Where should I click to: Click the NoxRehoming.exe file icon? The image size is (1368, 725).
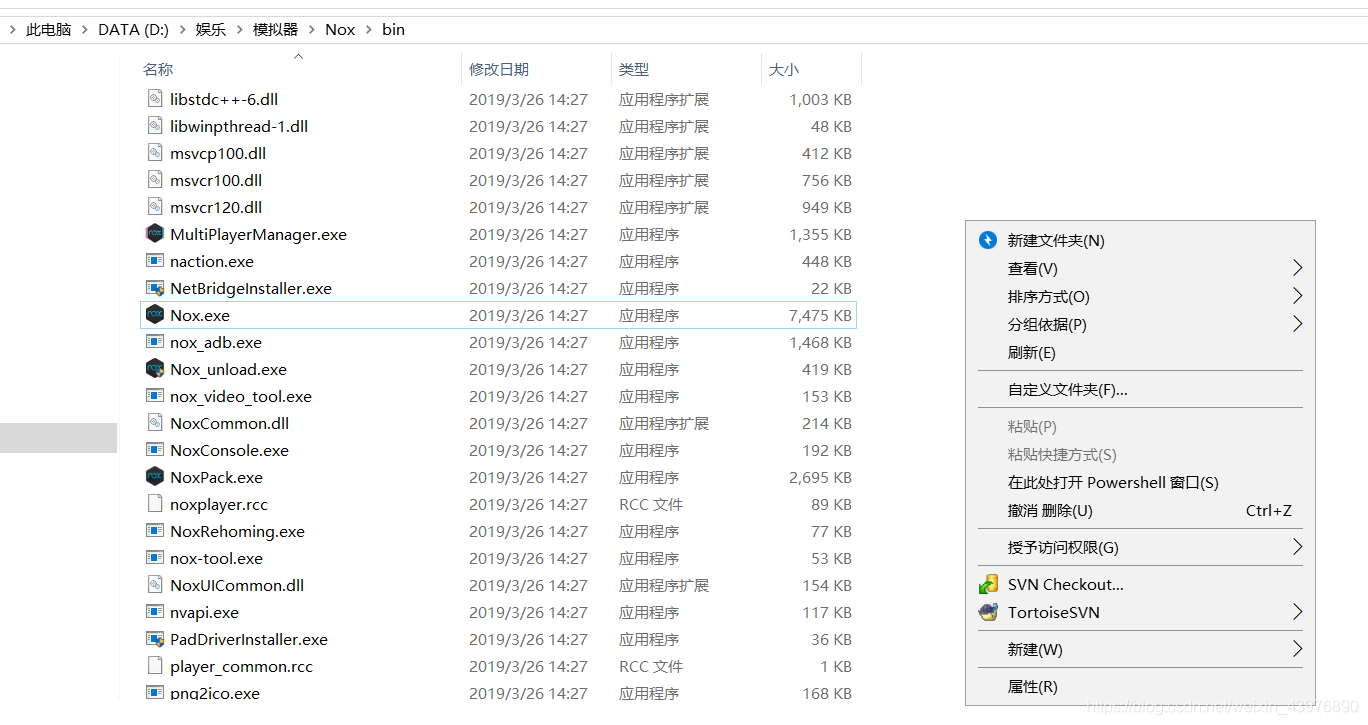pos(155,531)
